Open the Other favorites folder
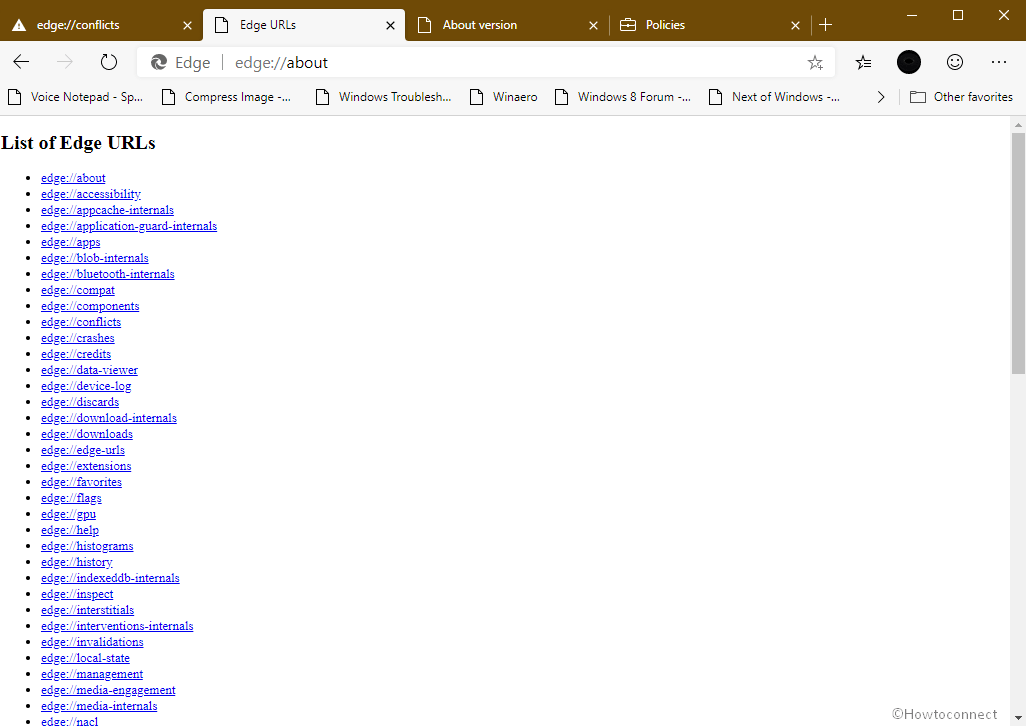Screen dimensions: 1026x726 961,97
